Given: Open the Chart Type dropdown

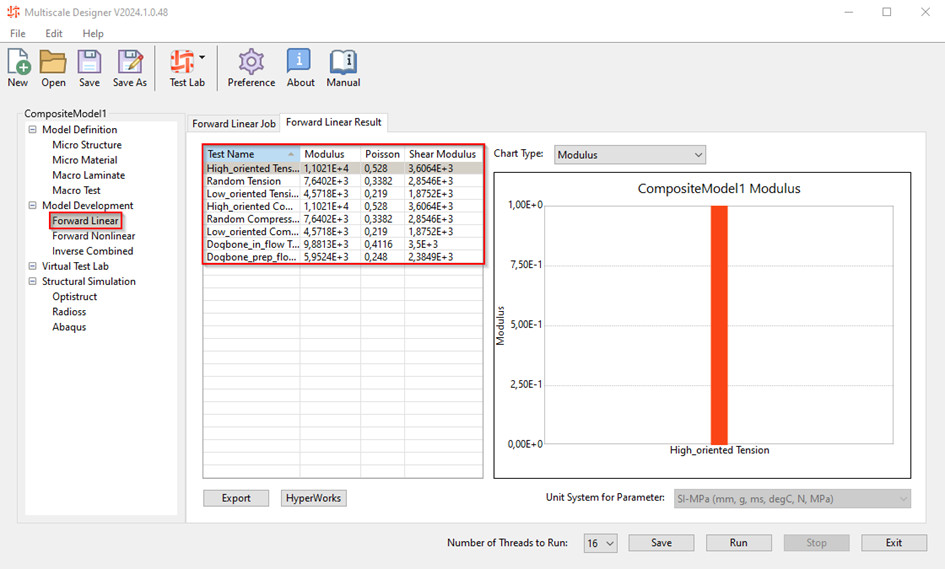Looking at the screenshot, I should click(x=629, y=155).
